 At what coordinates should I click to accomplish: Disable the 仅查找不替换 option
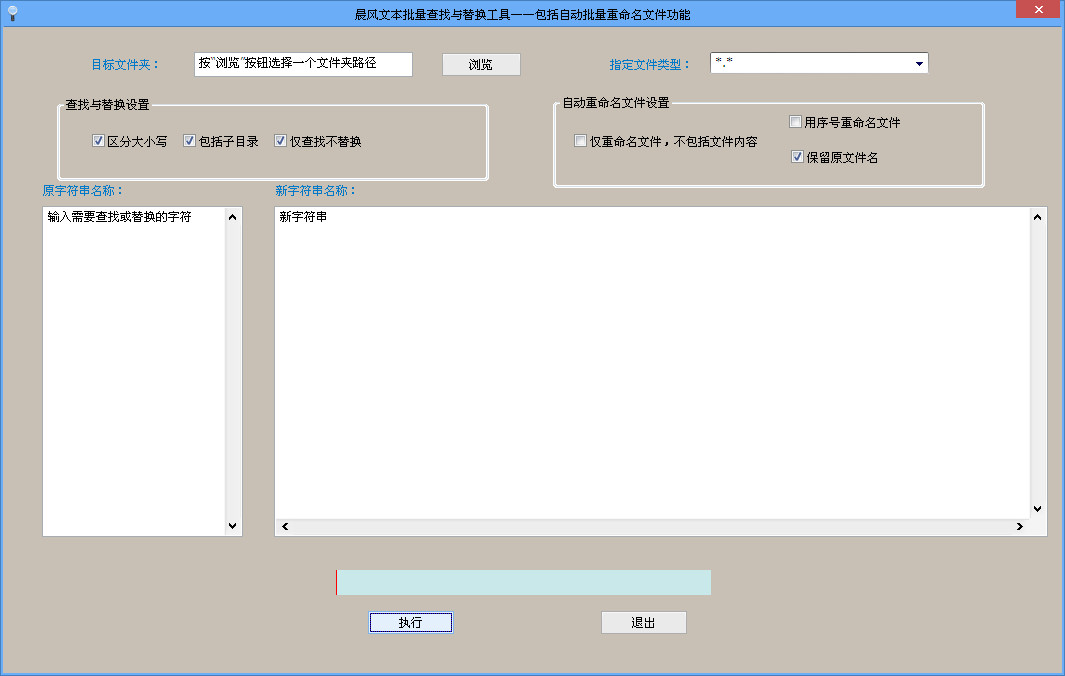[x=281, y=141]
